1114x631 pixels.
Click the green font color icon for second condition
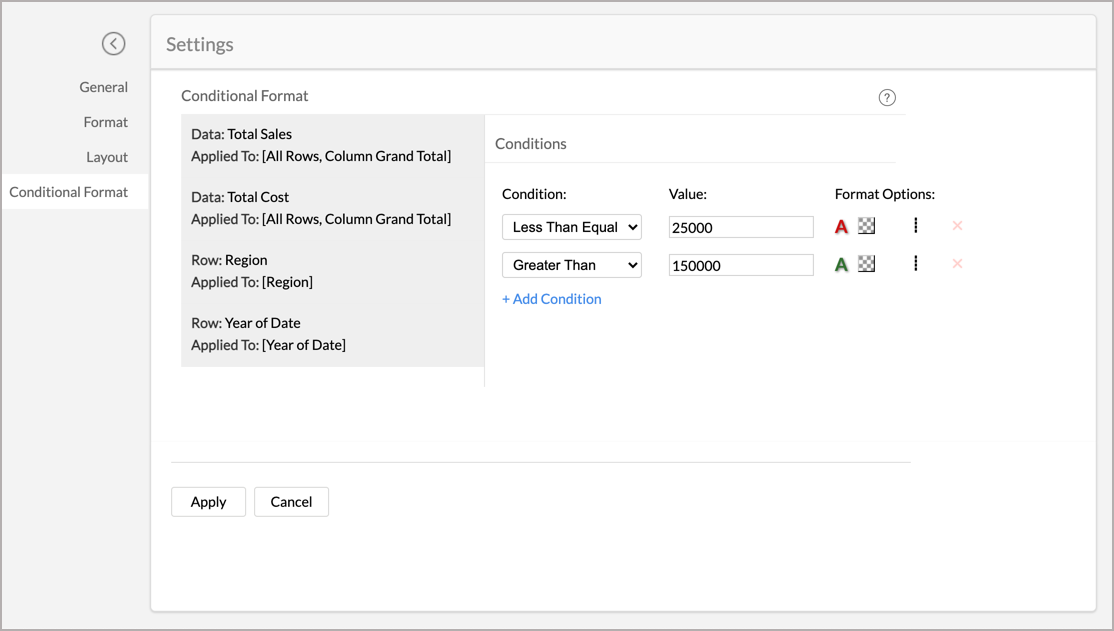pos(841,264)
